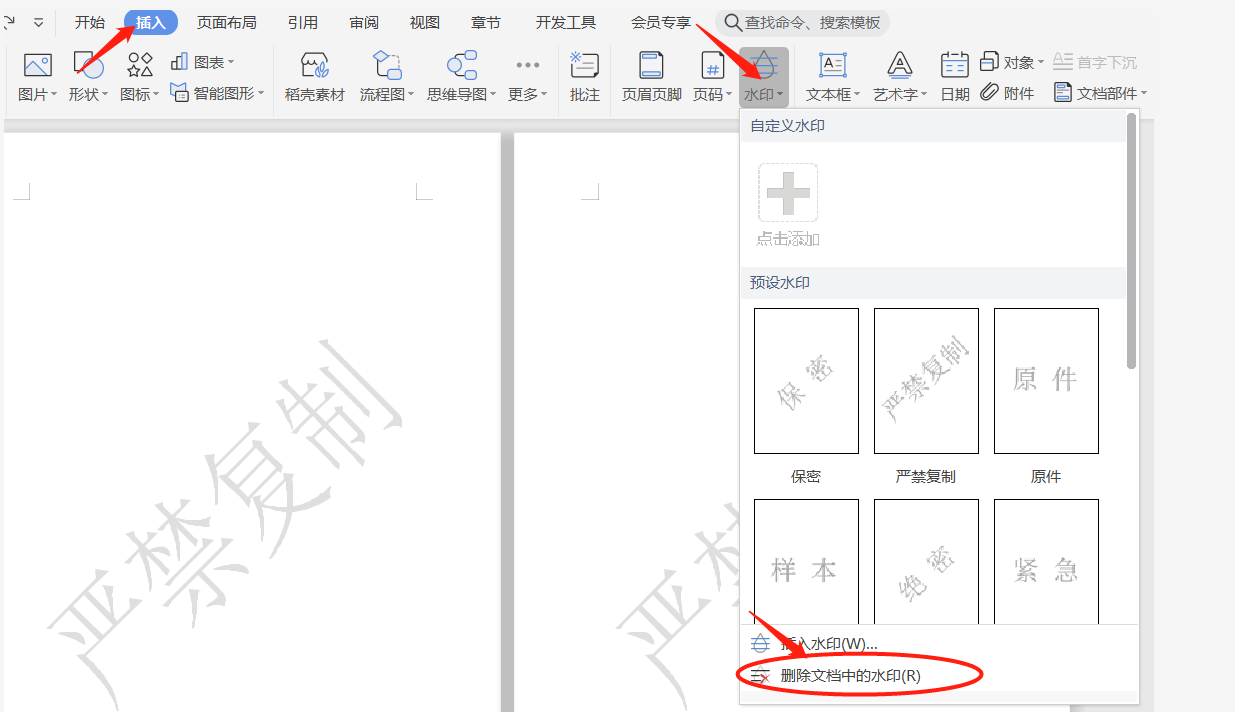This screenshot has width=1235, height=712.
Task: Open the quick access toolbar dropdown
Action: pos(38,22)
